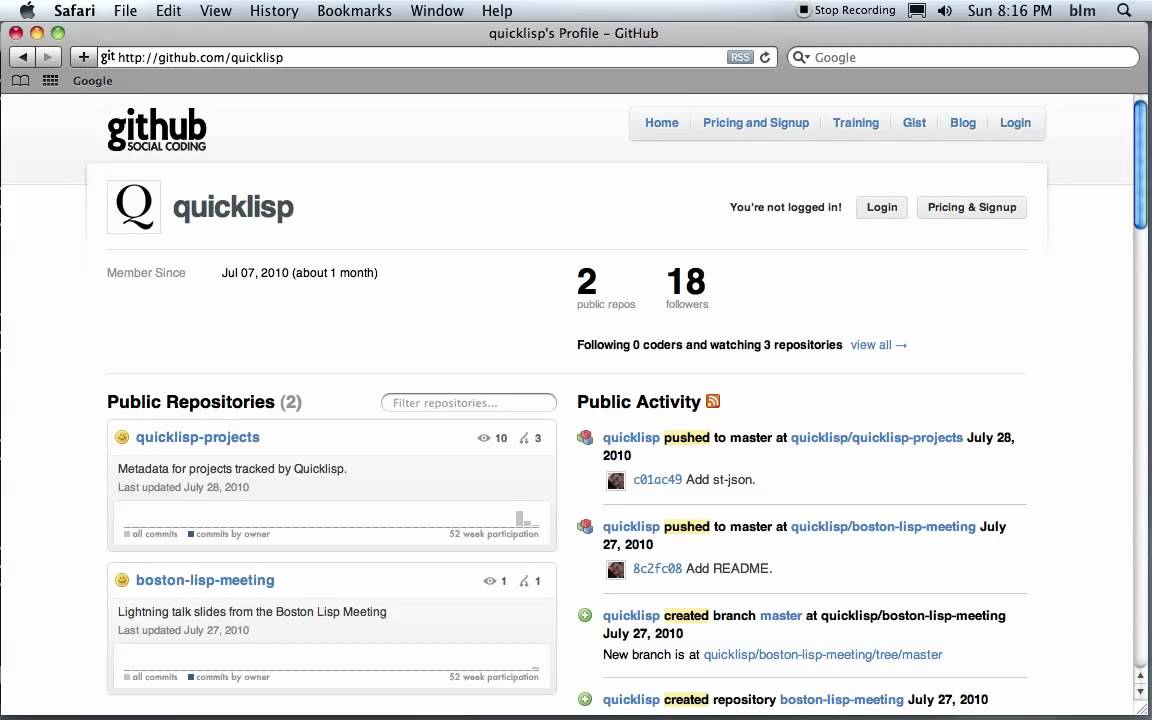Click the push icon beside quicklisp-projects push event
The image size is (1152, 720).
coord(585,438)
